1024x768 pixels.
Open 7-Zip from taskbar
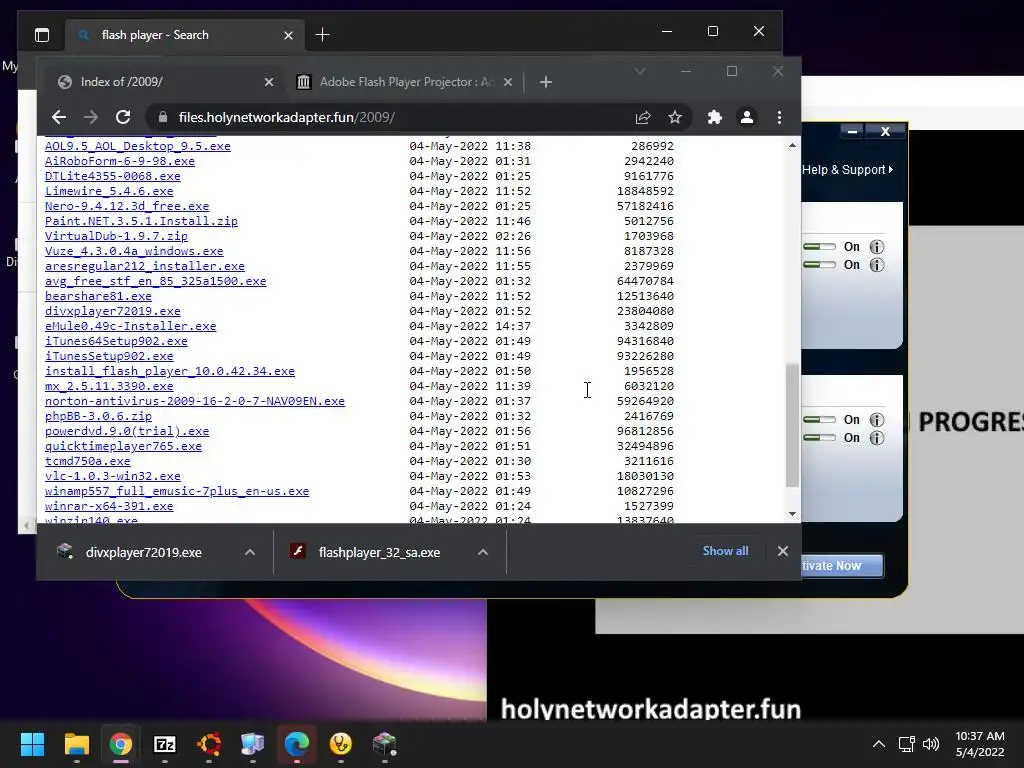pos(165,744)
